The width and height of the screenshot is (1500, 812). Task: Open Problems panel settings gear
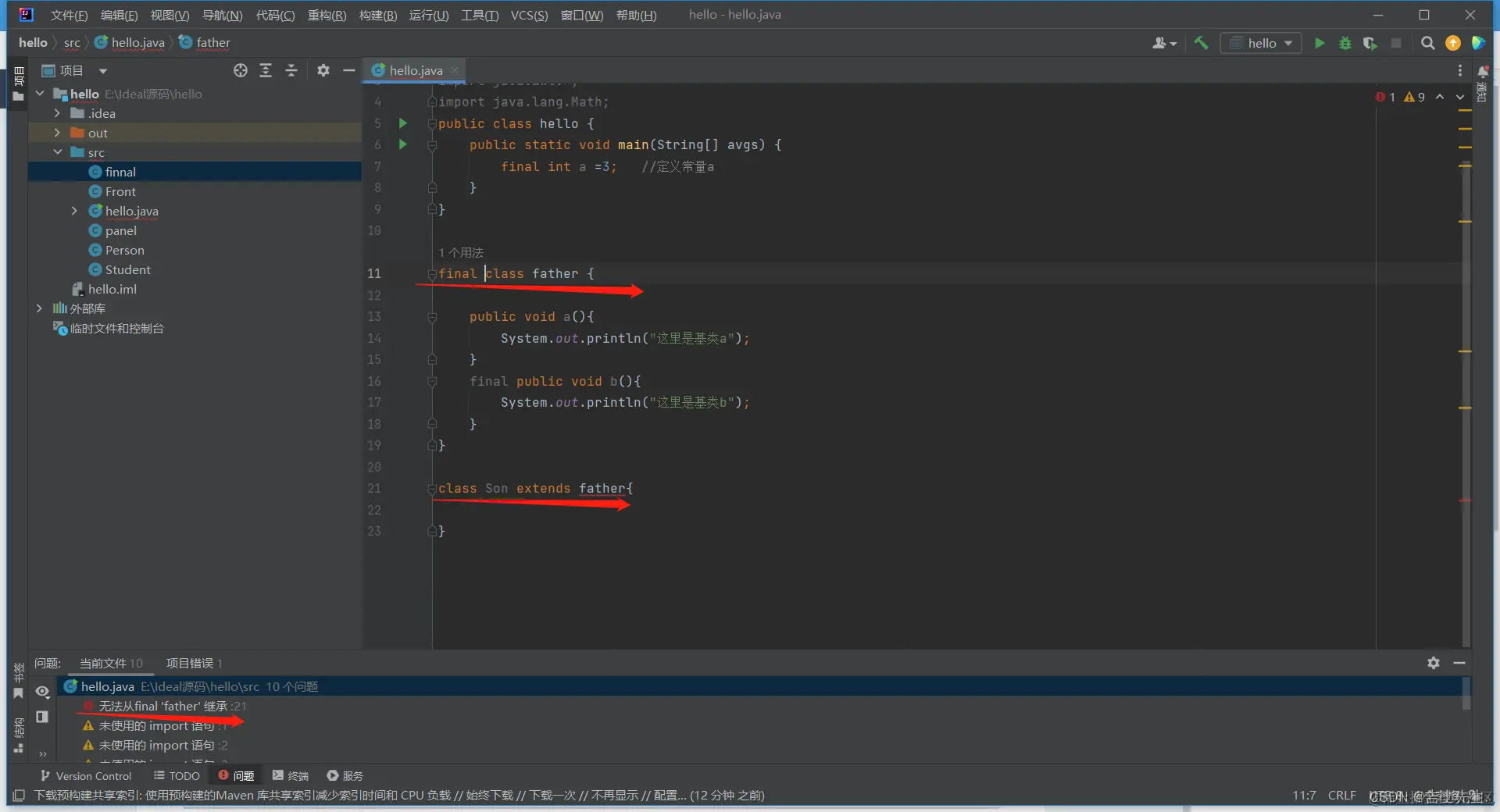(x=1434, y=663)
